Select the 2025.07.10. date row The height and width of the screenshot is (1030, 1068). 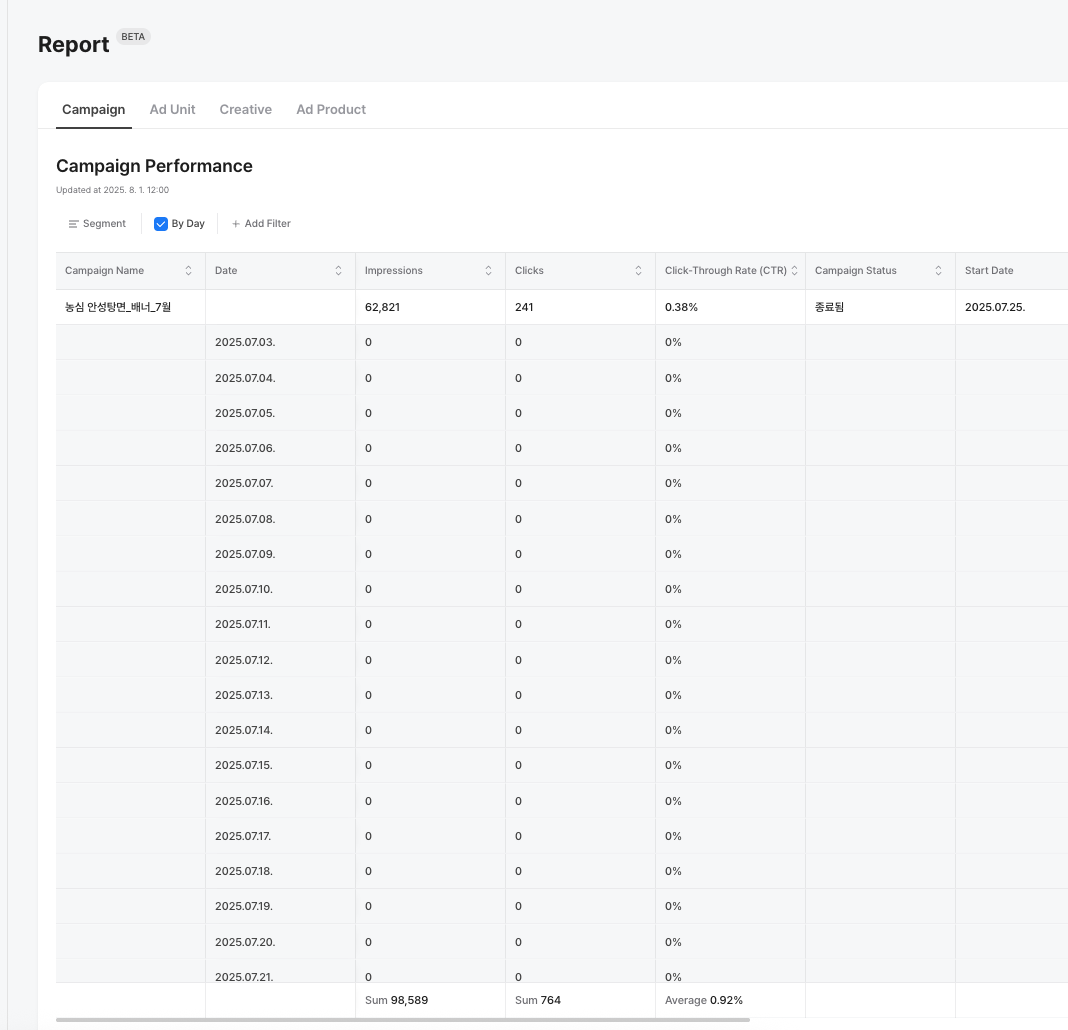(244, 589)
